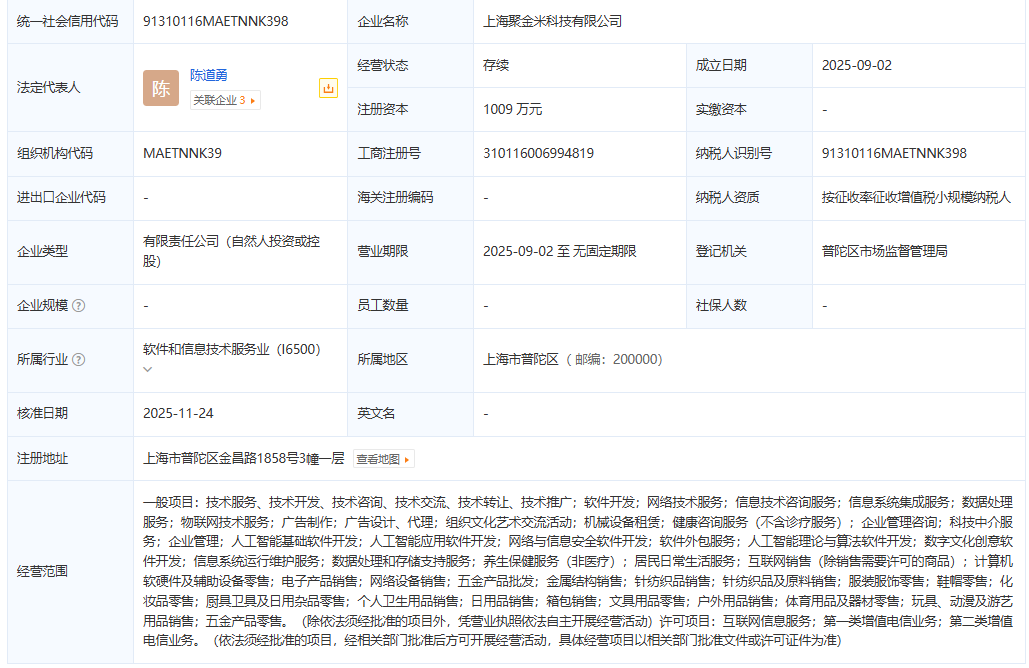Click the approval date 2025-11-24
Viewport: 1029px width, 668px height.
pos(178,412)
